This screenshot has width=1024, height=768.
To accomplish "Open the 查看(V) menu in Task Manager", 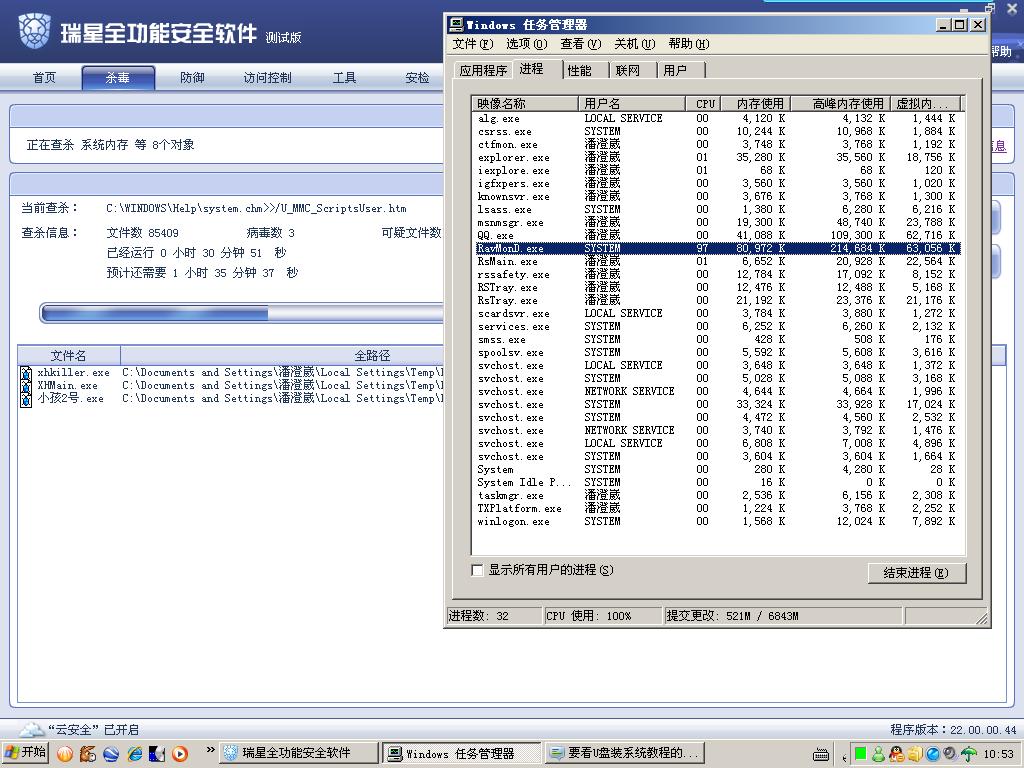I will 581,44.
